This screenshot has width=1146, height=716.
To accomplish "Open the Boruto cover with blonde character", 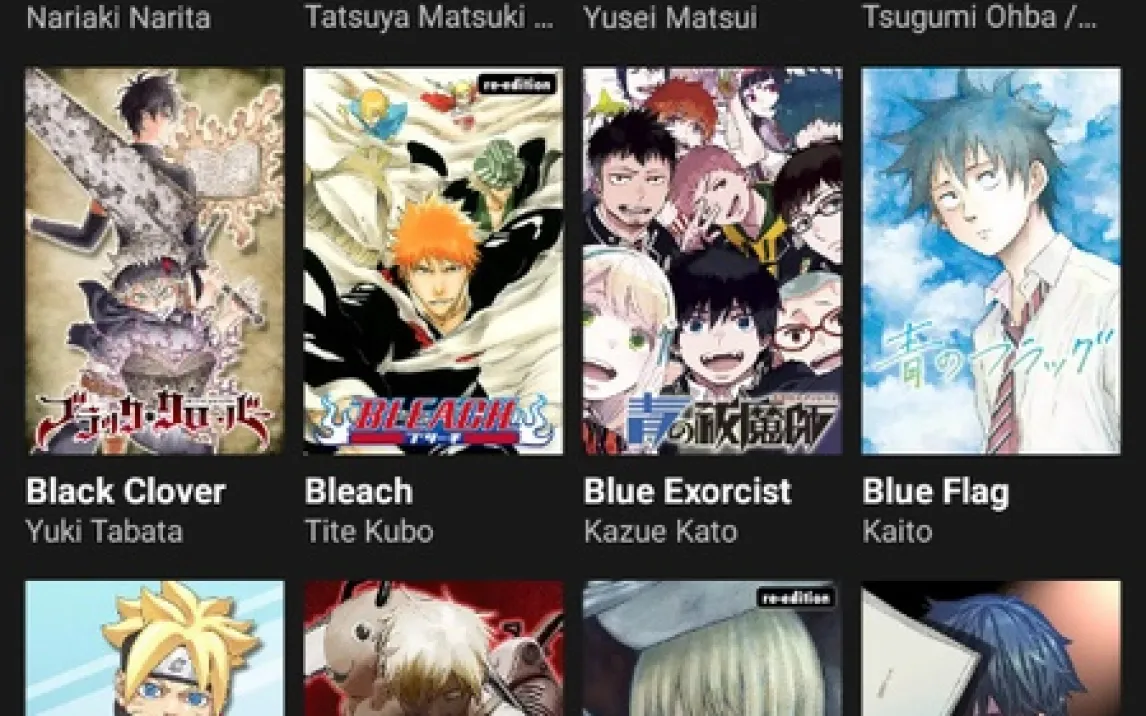I will click(x=154, y=649).
